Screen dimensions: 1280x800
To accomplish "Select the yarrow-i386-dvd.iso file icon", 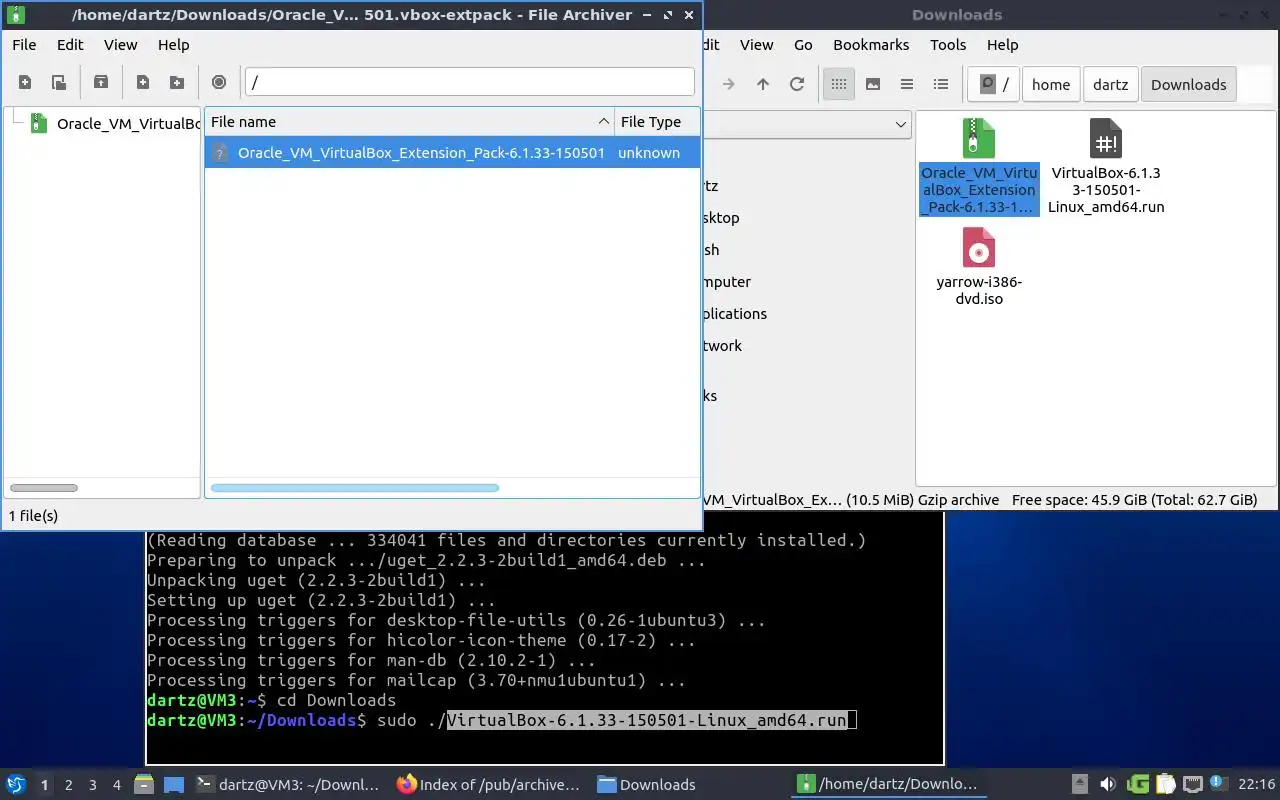I will point(979,248).
